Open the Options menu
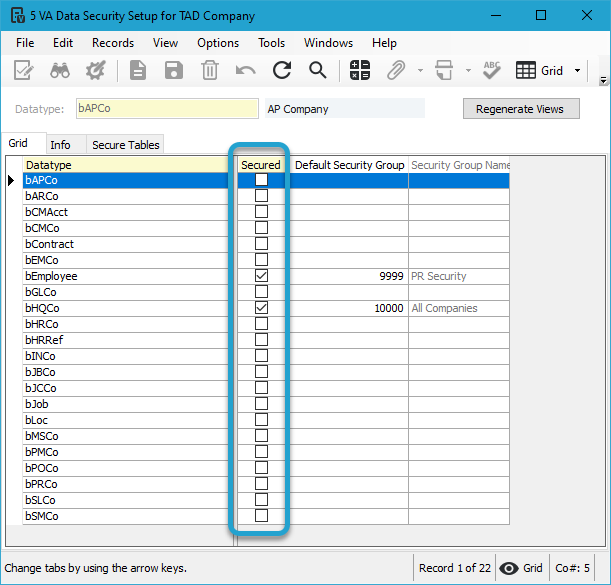 218,43
